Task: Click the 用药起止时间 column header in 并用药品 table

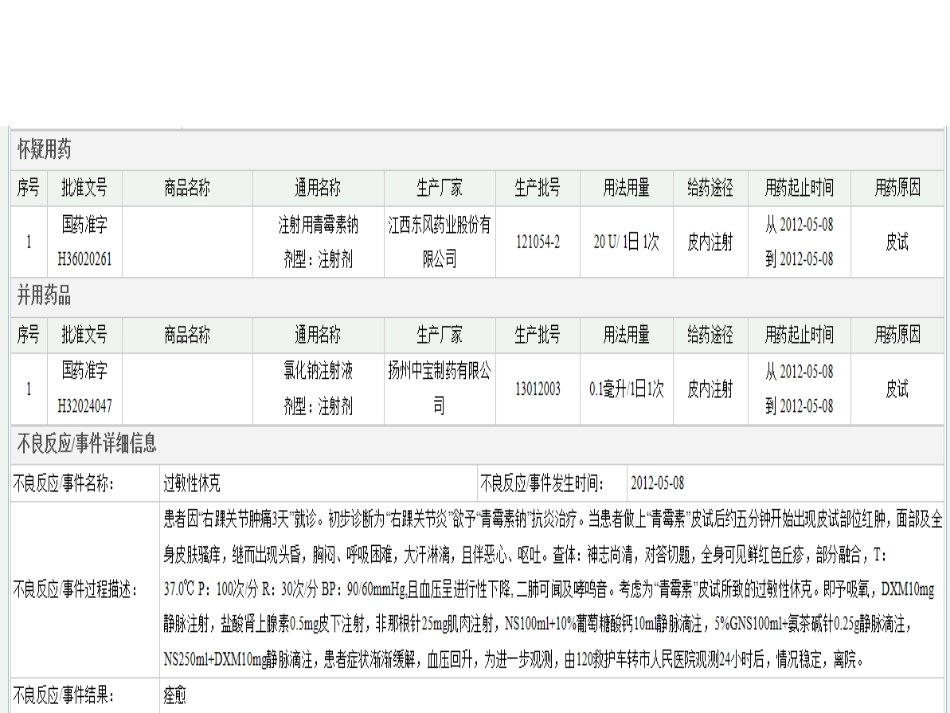Action: click(x=799, y=334)
